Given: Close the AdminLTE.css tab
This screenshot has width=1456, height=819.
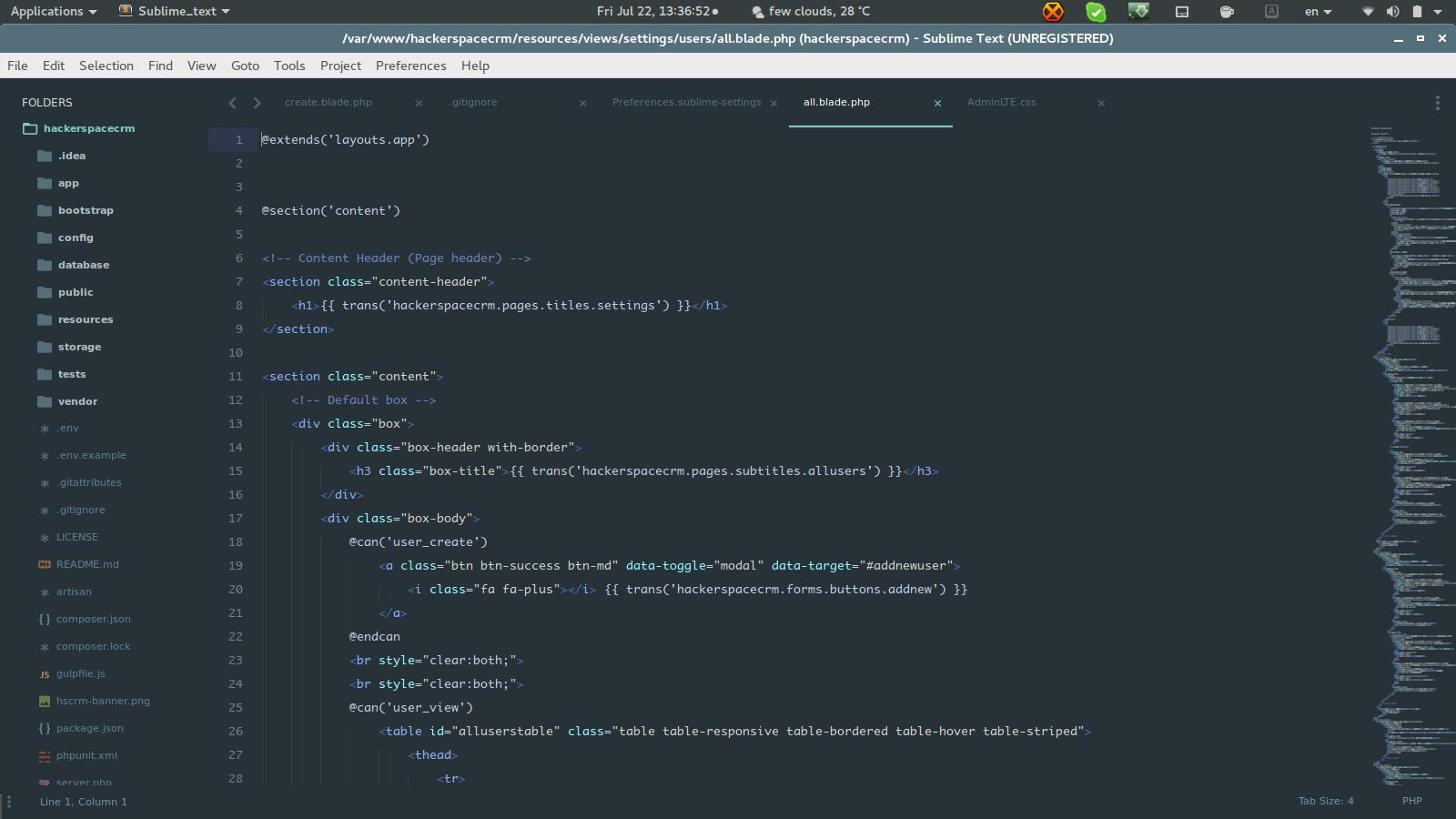Looking at the screenshot, I should pos(1101,103).
